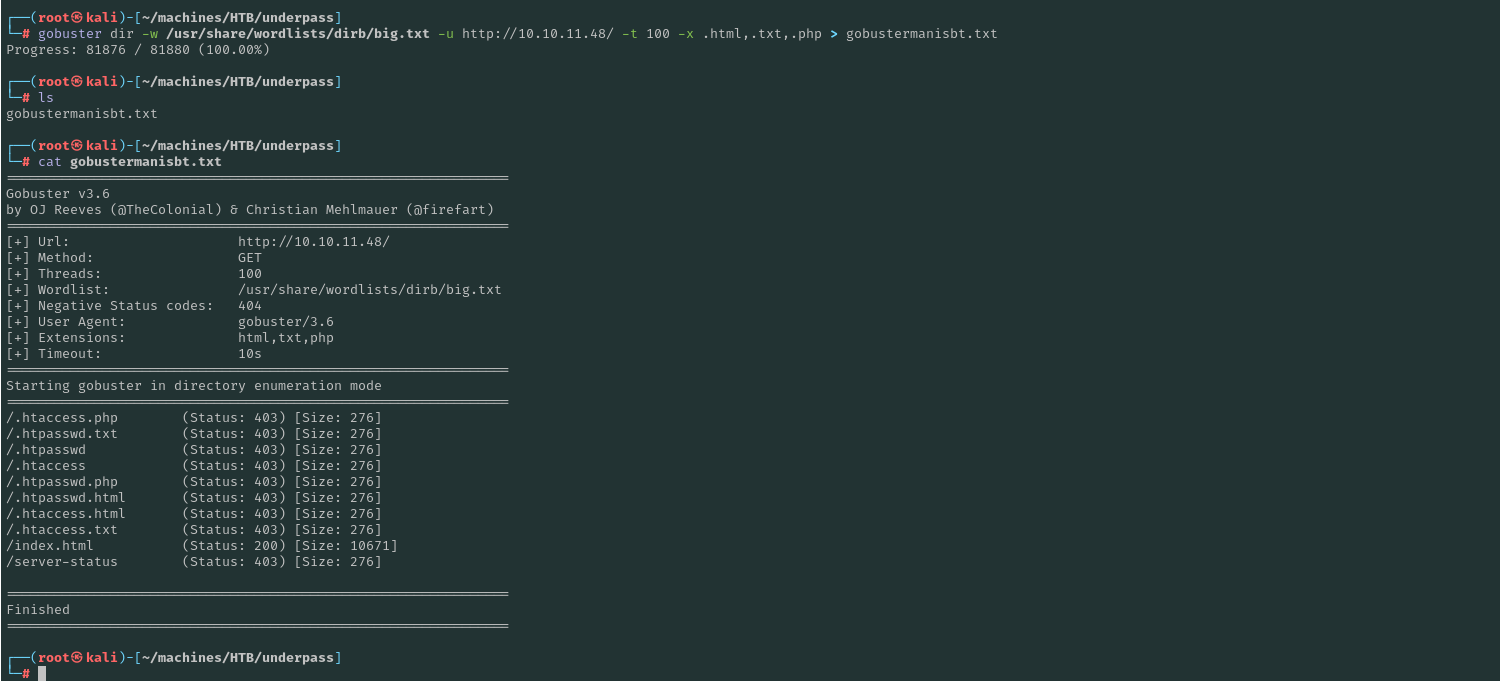The width and height of the screenshot is (1500, 681).
Task: Click the wordlist path in the Wordlist row
Action: pyautogui.click(x=369, y=290)
